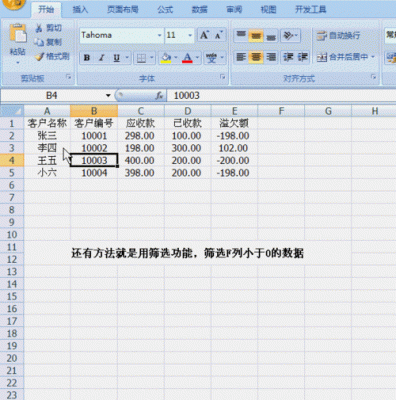
Task: Align text to bottom
Action: (x=271, y=35)
